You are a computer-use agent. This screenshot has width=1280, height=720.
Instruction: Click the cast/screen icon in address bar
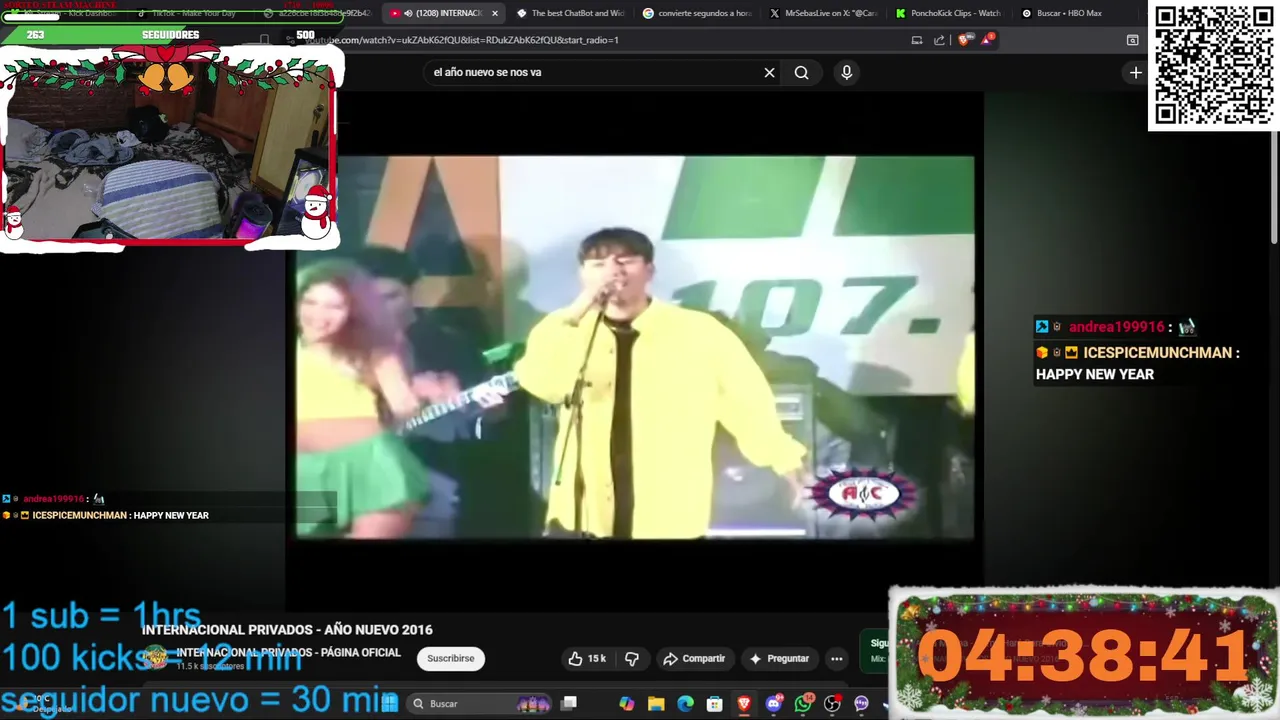point(917,40)
